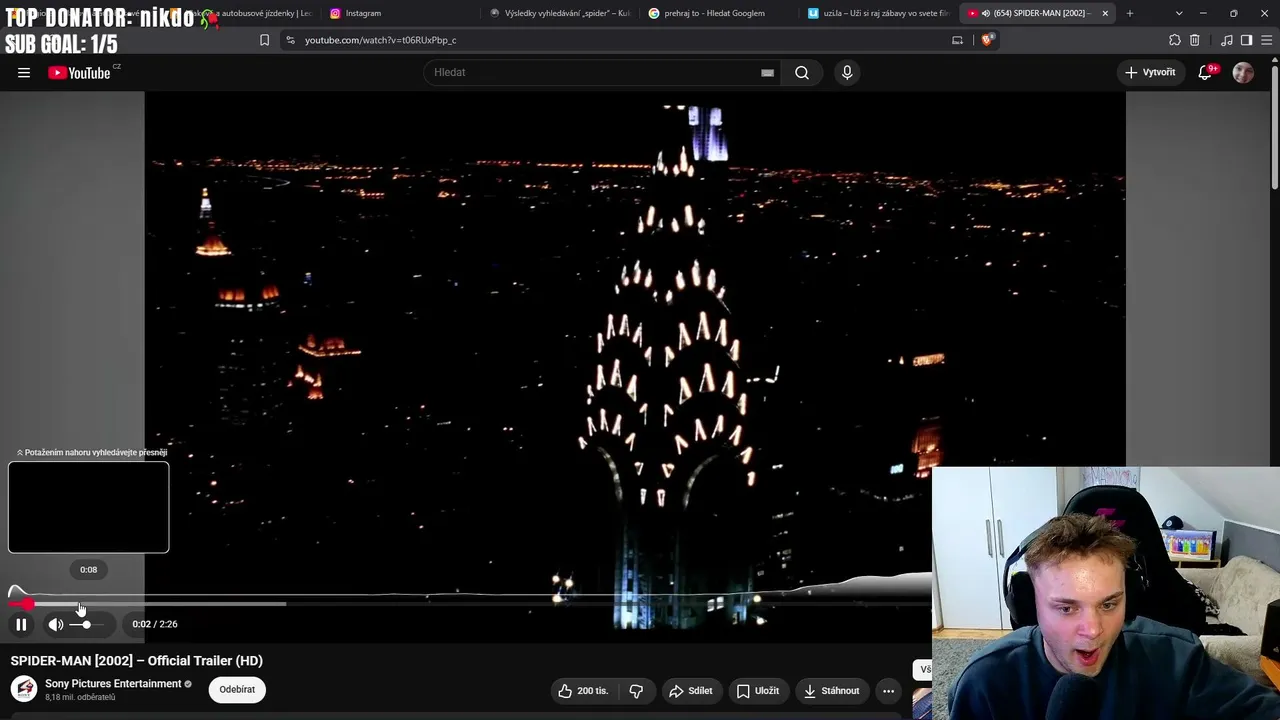Switch to the uzi.la tab
Viewport: 1280px width, 720px height.
[880, 13]
